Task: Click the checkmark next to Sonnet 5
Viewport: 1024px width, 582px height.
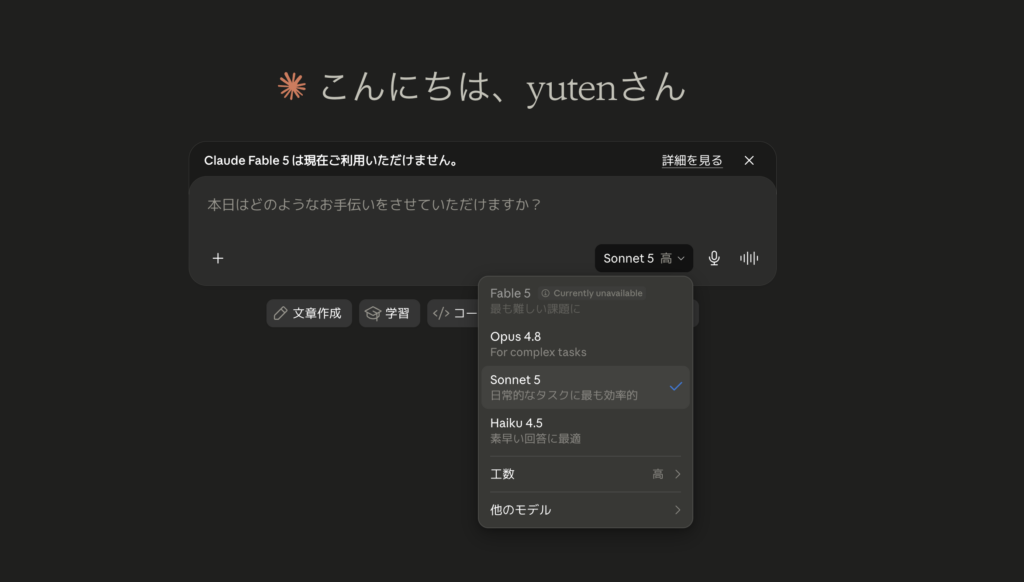Action: click(x=675, y=387)
